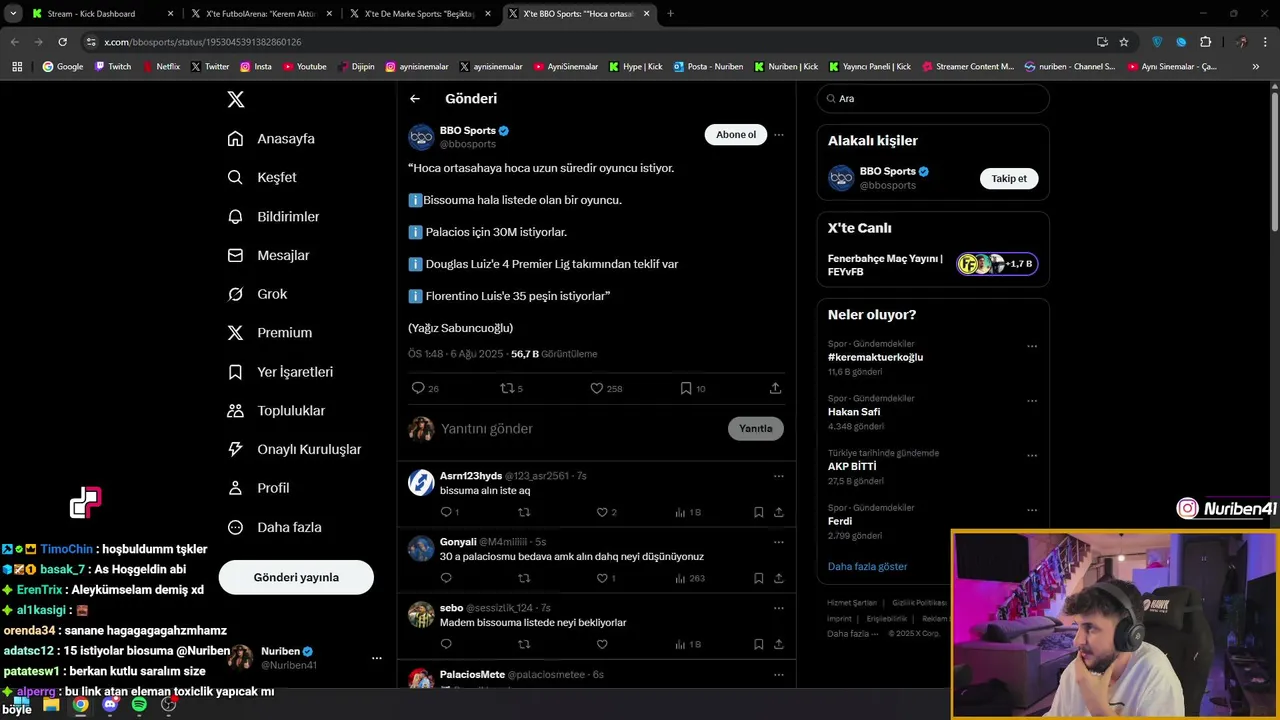This screenshot has width=1280, height=720.
Task: Open Onaylı Kuruluşlar in the sidebar
Action: (x=294, y=449)
